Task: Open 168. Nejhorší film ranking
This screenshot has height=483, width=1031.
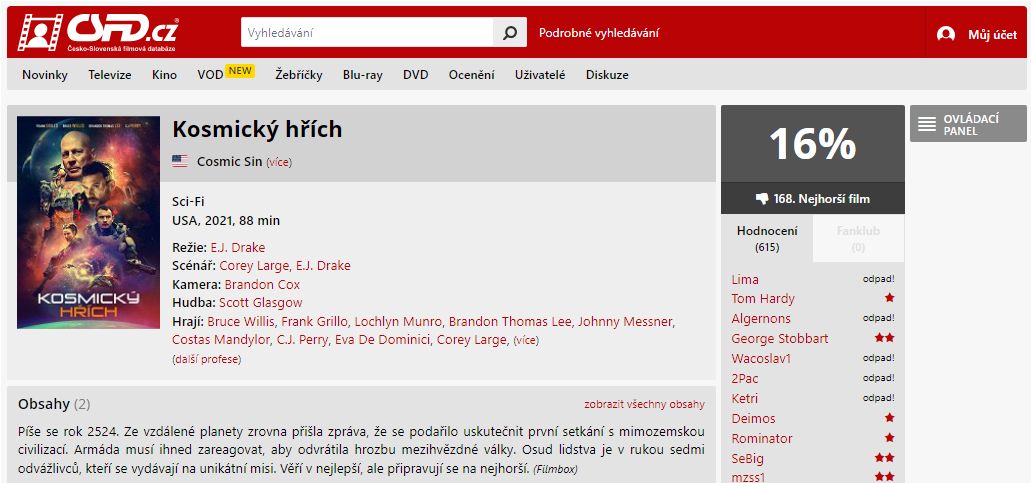Action: [x=813, y=198]
